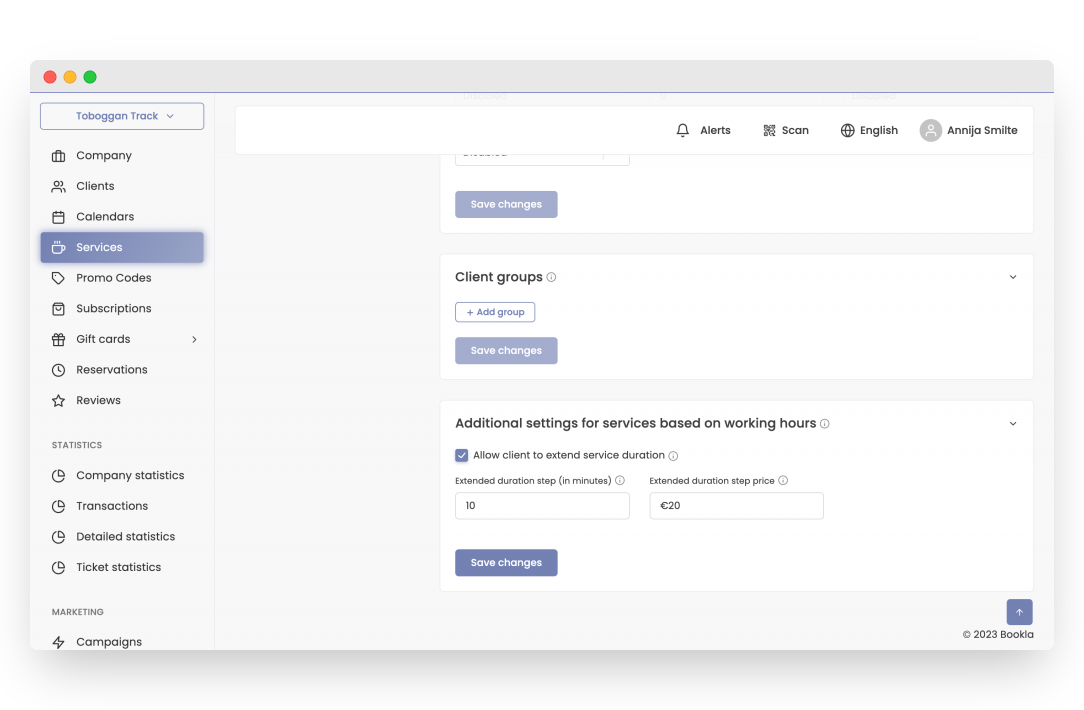
Task: Collapse the Client groups section
Action: 1012,276
